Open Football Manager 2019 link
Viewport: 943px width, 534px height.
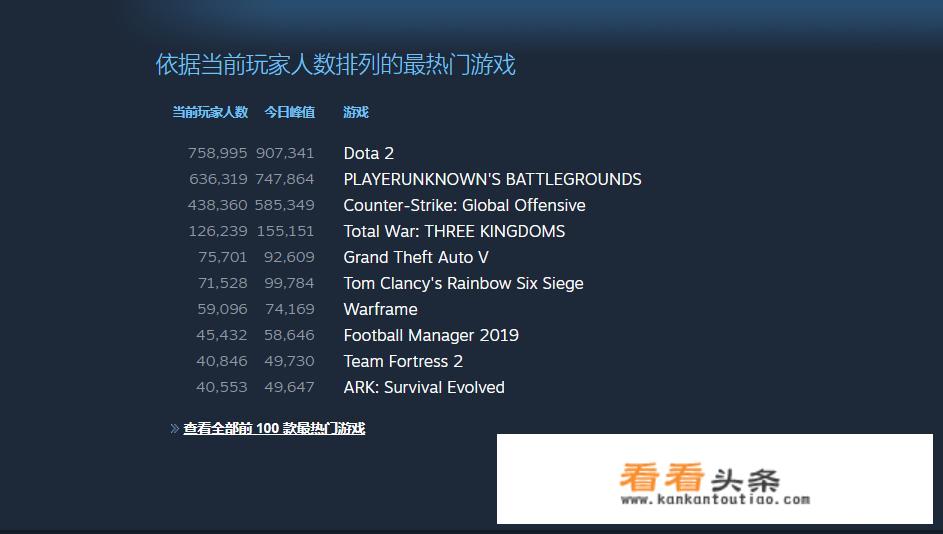(431, 335)
